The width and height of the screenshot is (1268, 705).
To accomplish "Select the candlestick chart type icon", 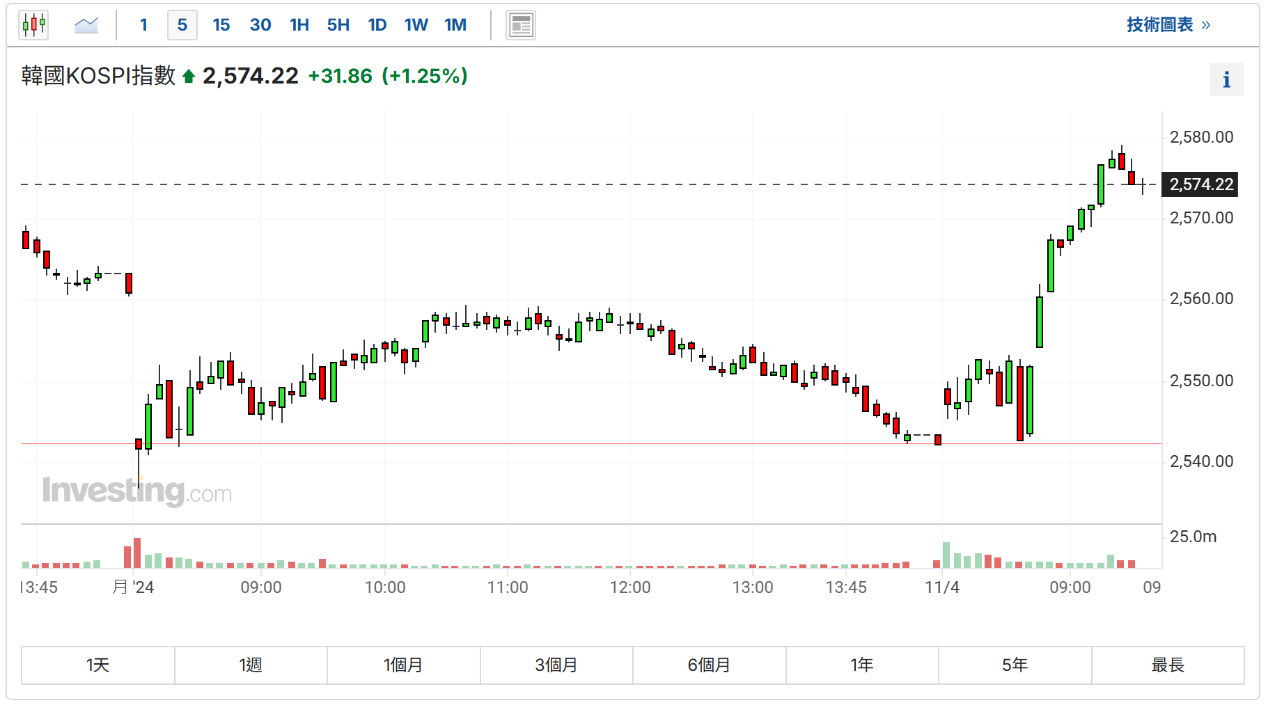I will (34, 25).
